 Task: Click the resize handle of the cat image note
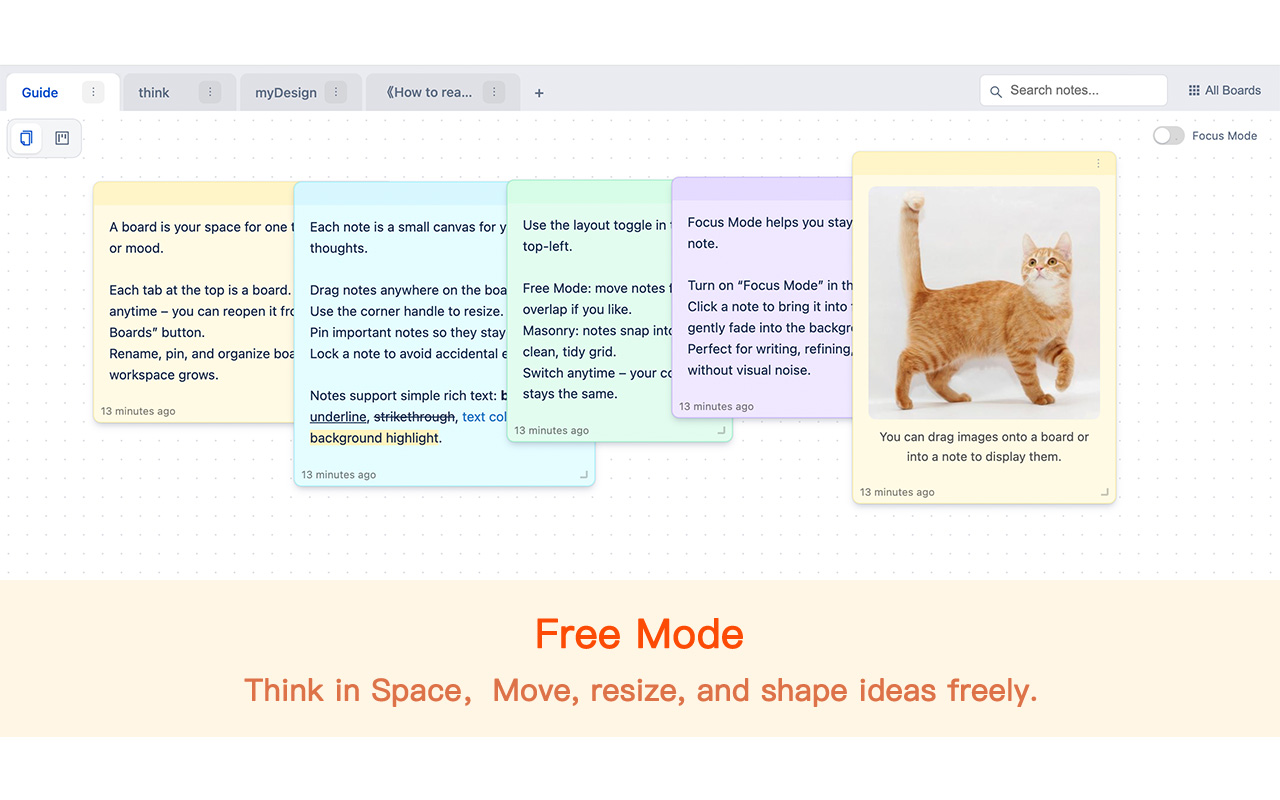tap(1105, 492)
